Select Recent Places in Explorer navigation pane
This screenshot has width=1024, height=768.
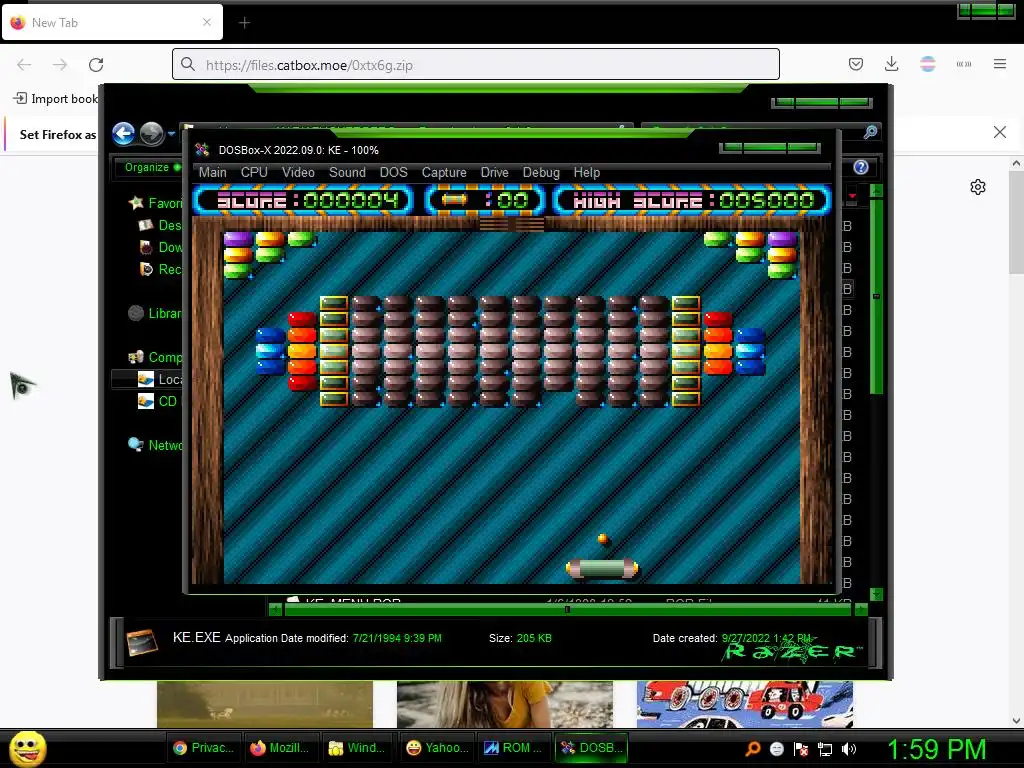161,269
